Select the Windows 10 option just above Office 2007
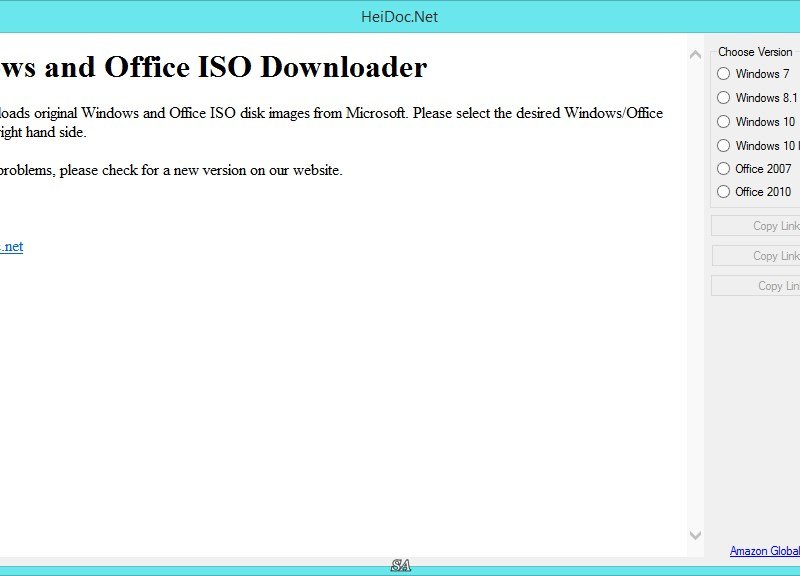 pyautogui.click(x=758, y=145)
